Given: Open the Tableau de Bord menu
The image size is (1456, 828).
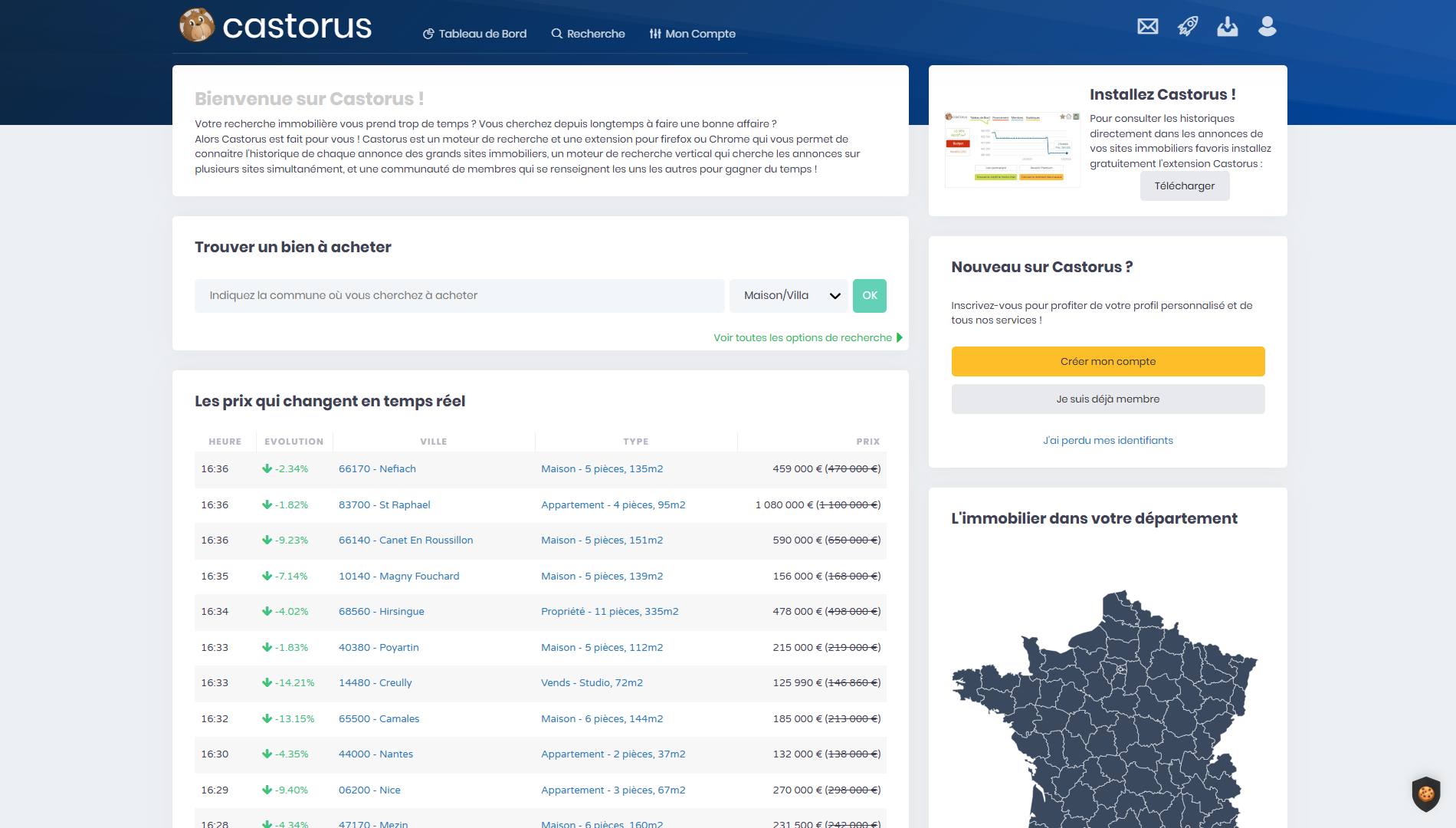Looking at the screenshot, I should (475, 34).
